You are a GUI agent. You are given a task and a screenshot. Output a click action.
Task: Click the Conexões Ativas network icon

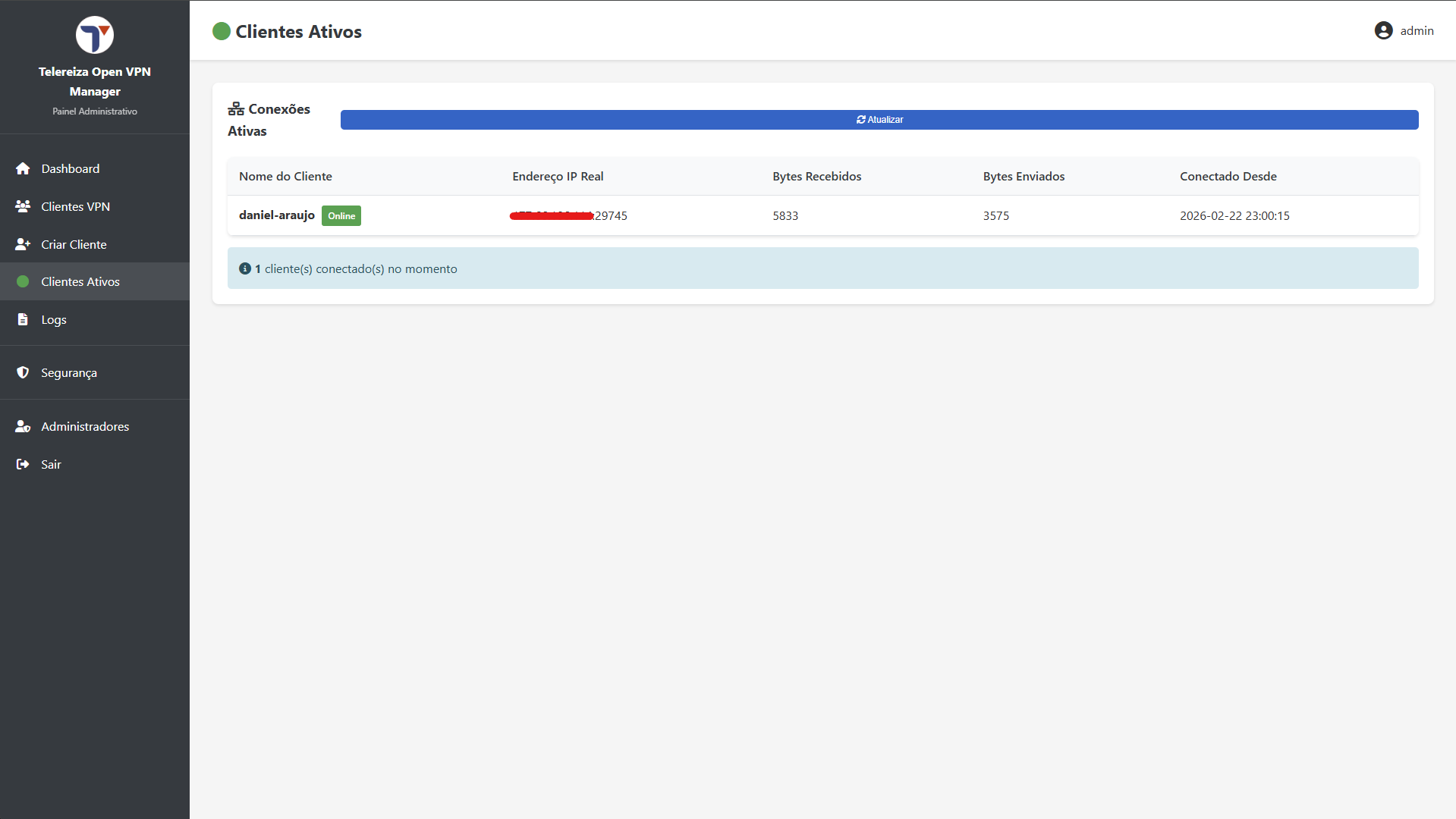point(236,109)
